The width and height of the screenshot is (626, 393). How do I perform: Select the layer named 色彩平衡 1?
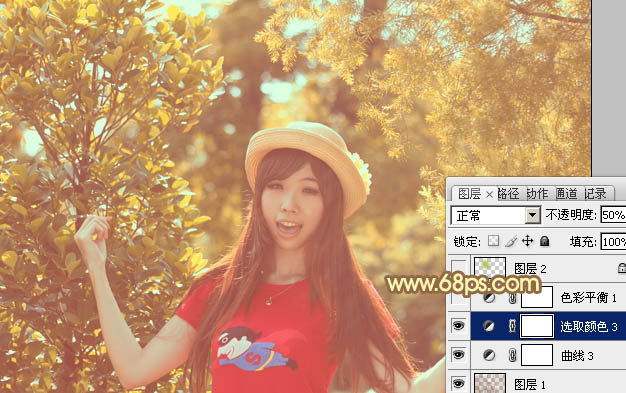pos(588,298)
